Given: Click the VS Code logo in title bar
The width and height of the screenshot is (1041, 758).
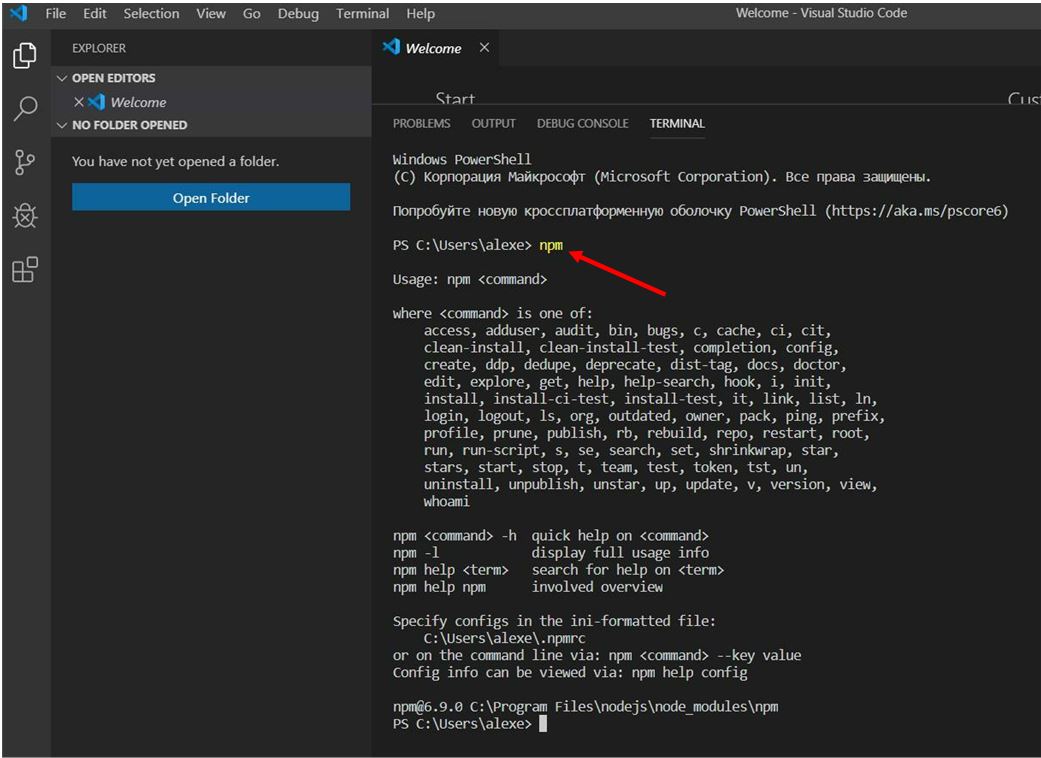Looking at the screenshot, I should (x=18, y=14).
